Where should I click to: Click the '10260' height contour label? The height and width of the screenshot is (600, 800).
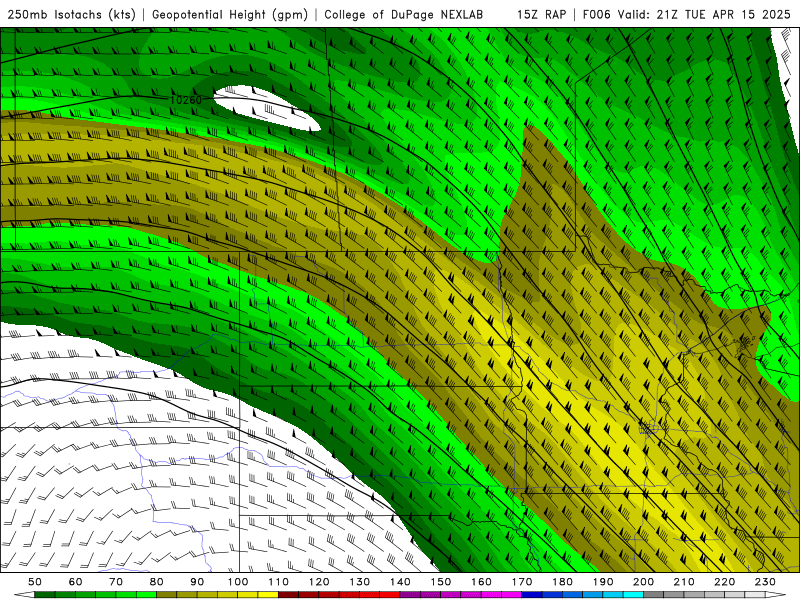[x=186, y=100]
